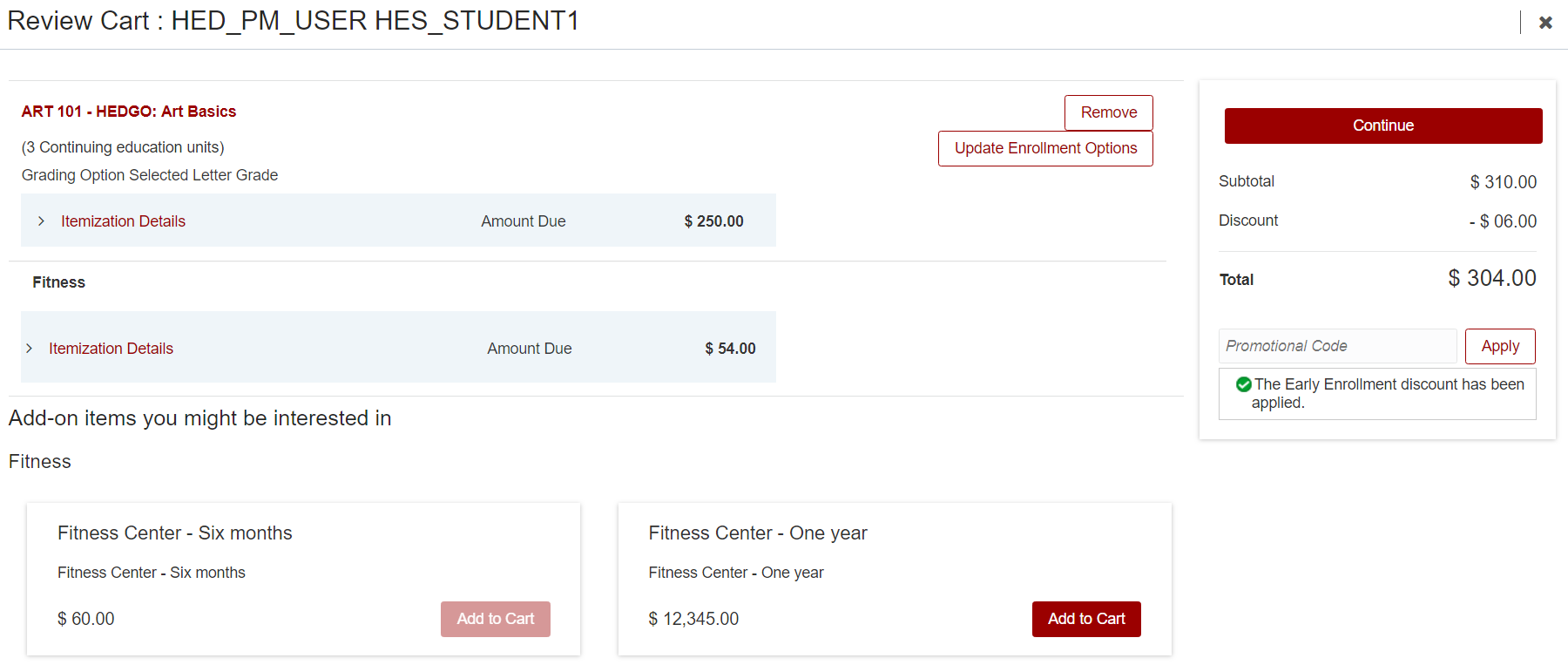Add Fitness Center Six months to cart

495,619
